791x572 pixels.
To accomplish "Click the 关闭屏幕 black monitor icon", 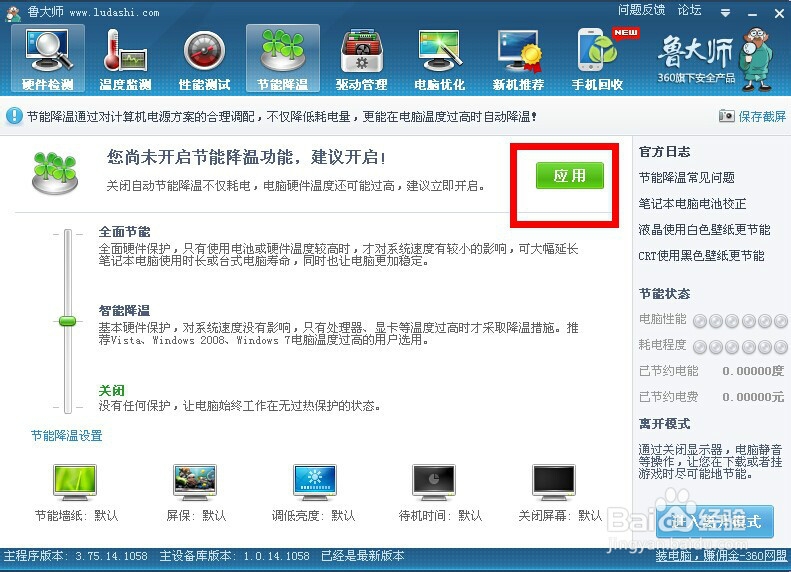I will (554, 482).
